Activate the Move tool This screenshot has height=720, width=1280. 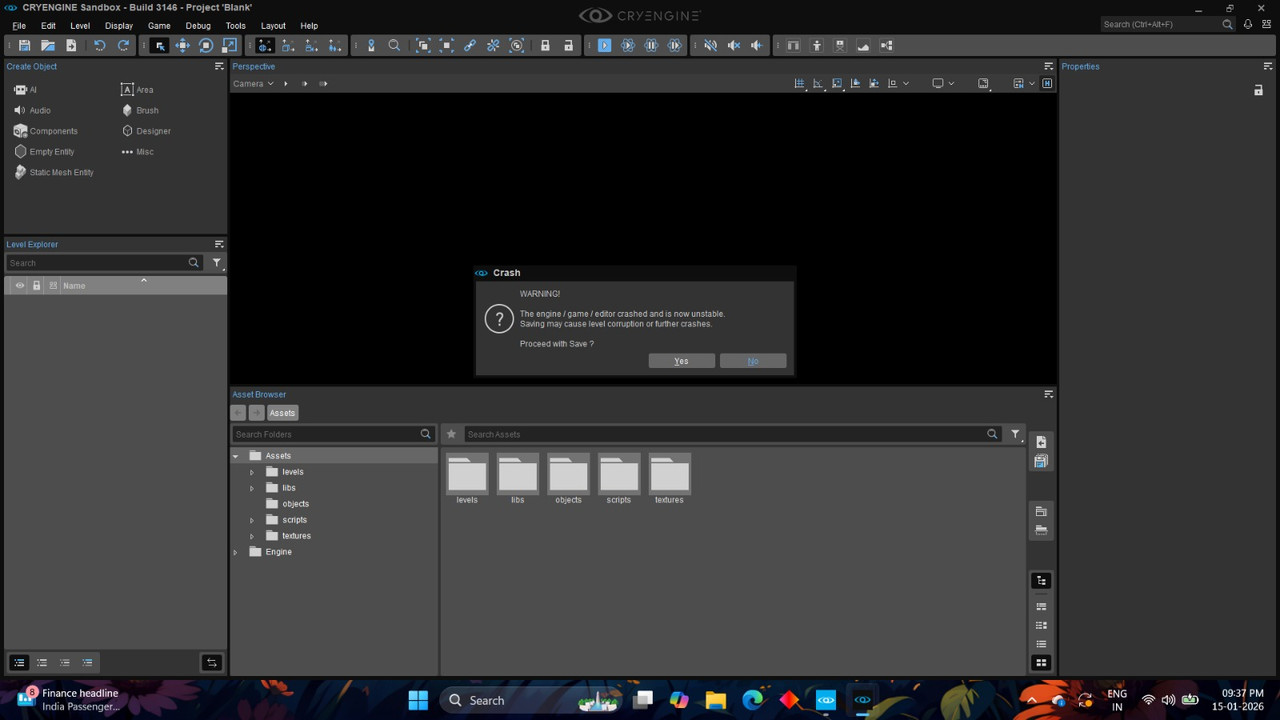point(182,46)
